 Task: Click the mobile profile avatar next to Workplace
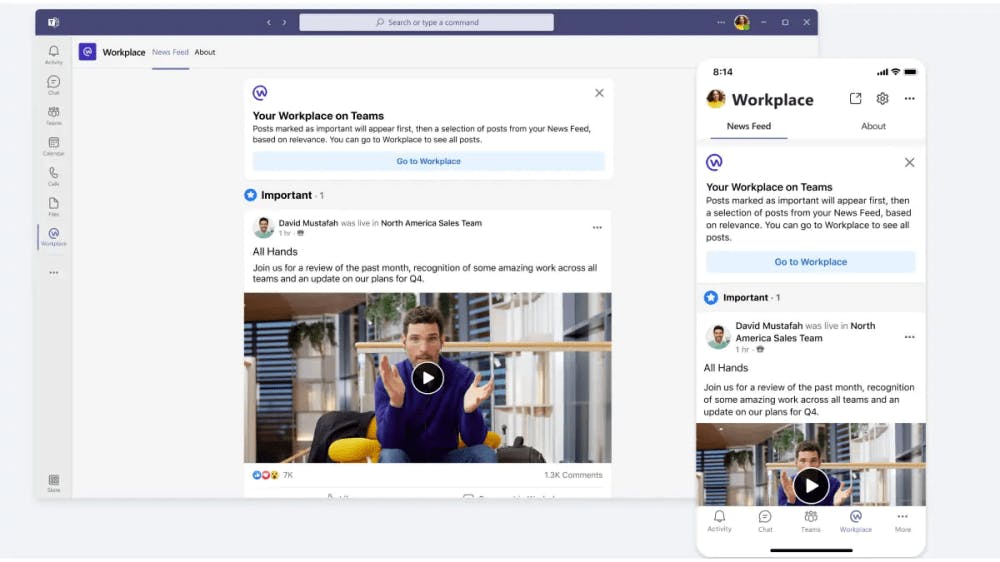(x=716, y=99)
